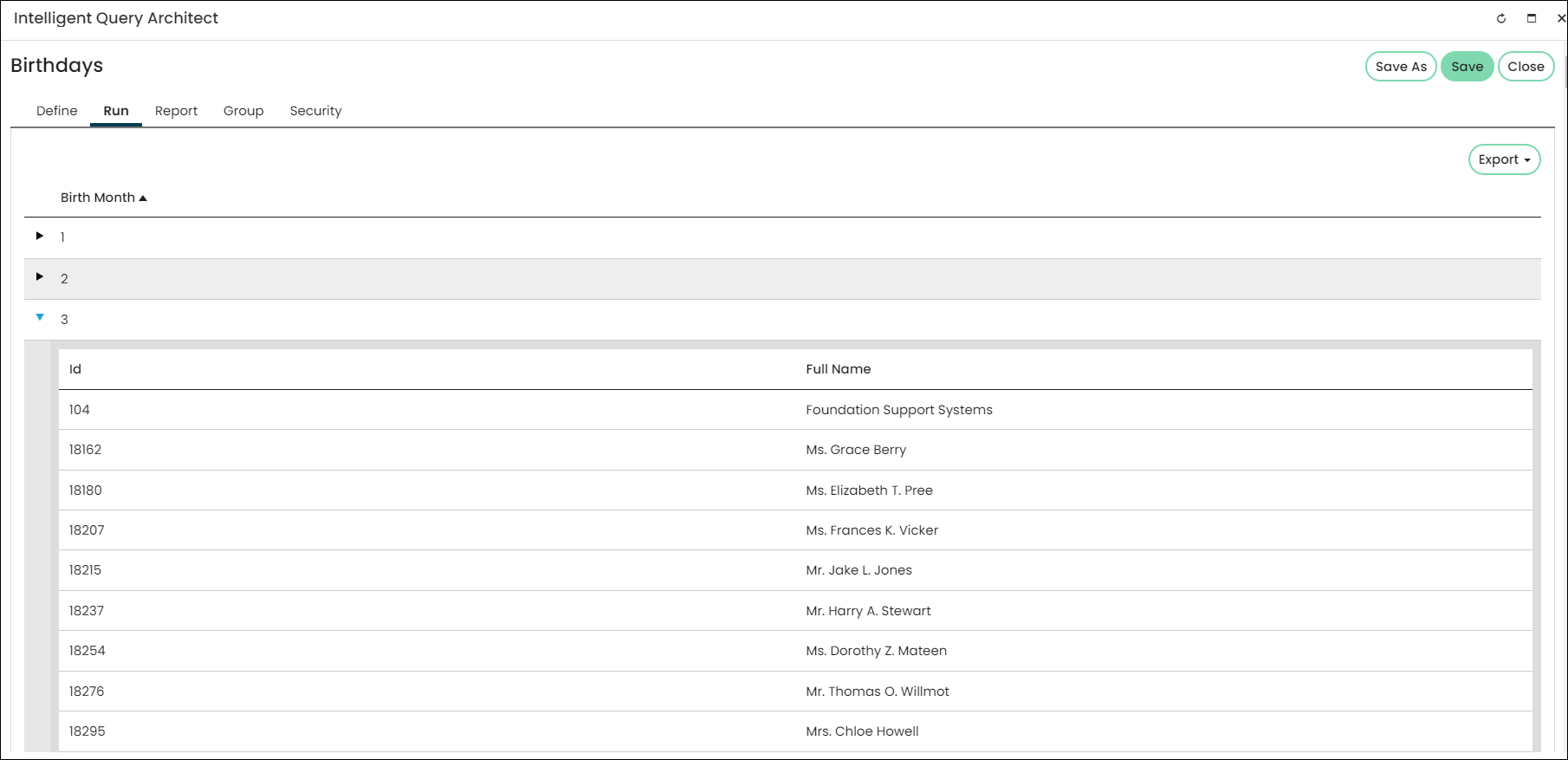Click the Birth Month sort arrow
This screenshot has width=1568, height=760.
143,198
